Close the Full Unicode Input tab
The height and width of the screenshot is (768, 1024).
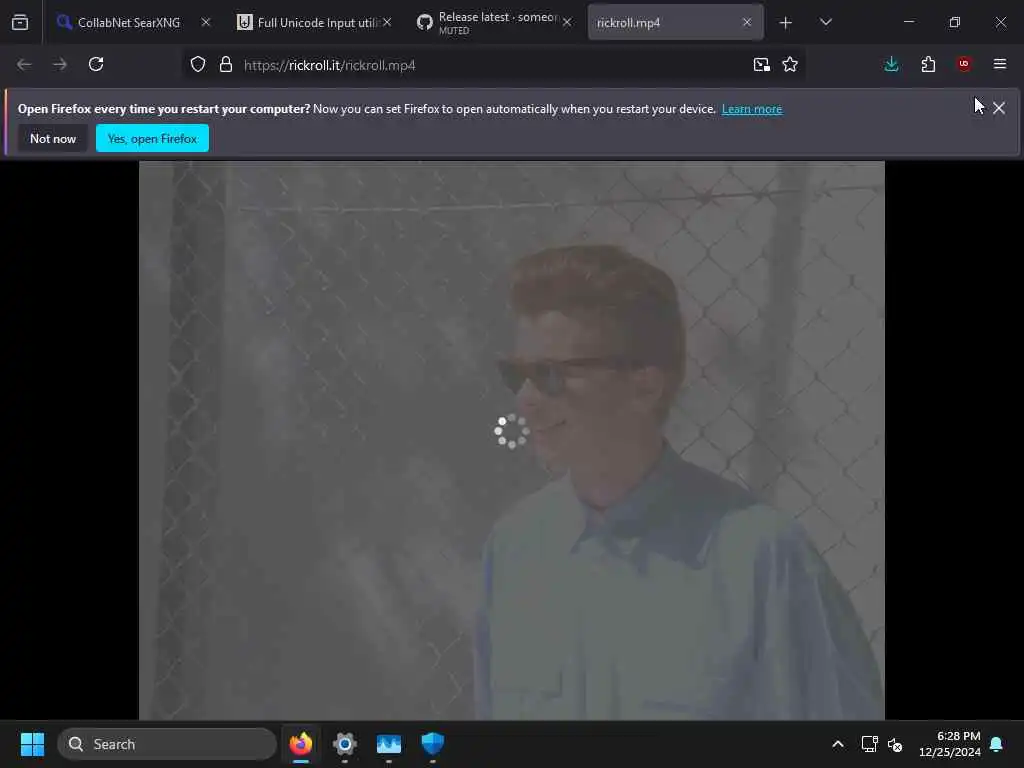point(387,22)
